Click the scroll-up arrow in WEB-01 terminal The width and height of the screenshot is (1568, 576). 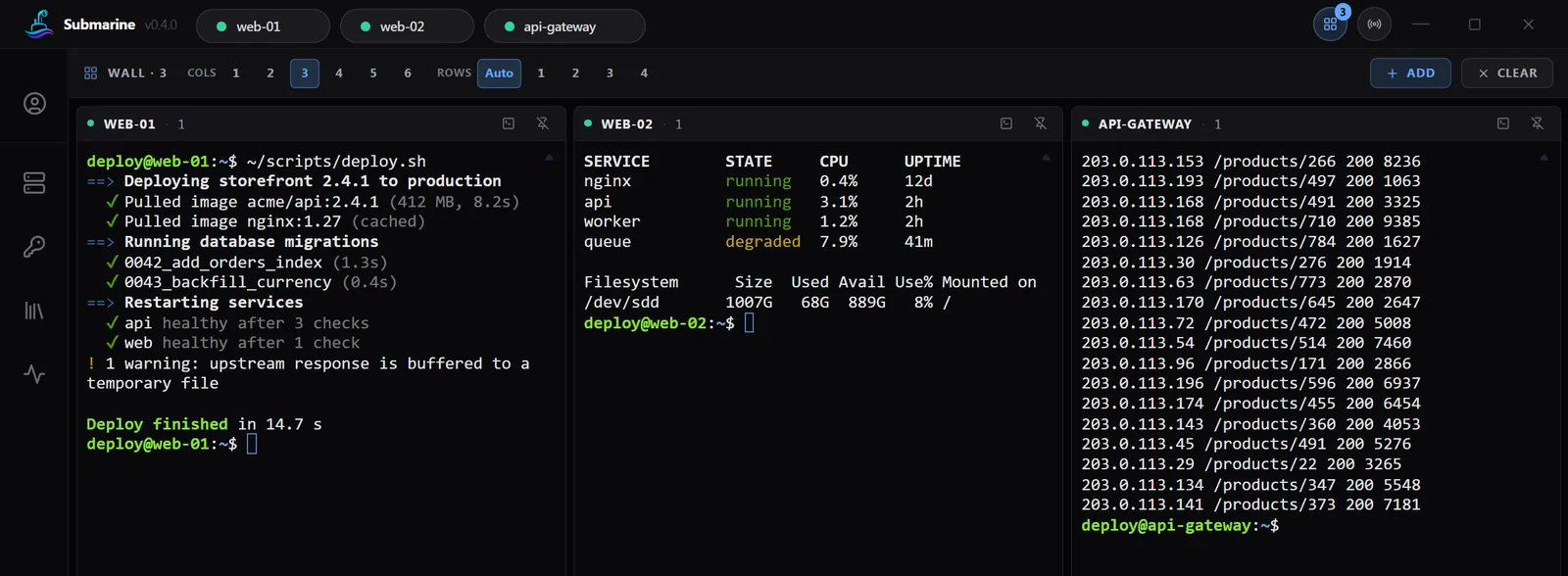point(549,157)
